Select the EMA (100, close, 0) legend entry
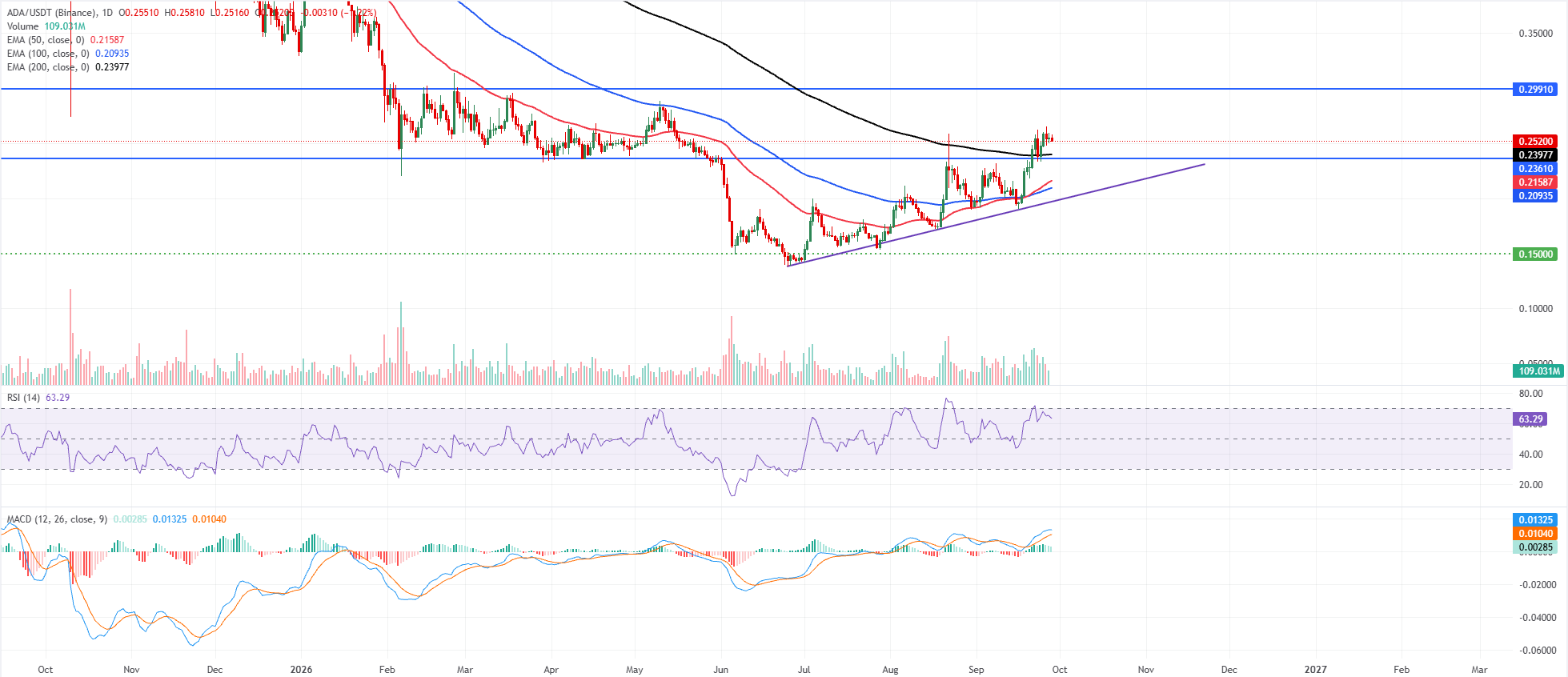Screen dimensions: 1568x677 click(x=67, y=54)
